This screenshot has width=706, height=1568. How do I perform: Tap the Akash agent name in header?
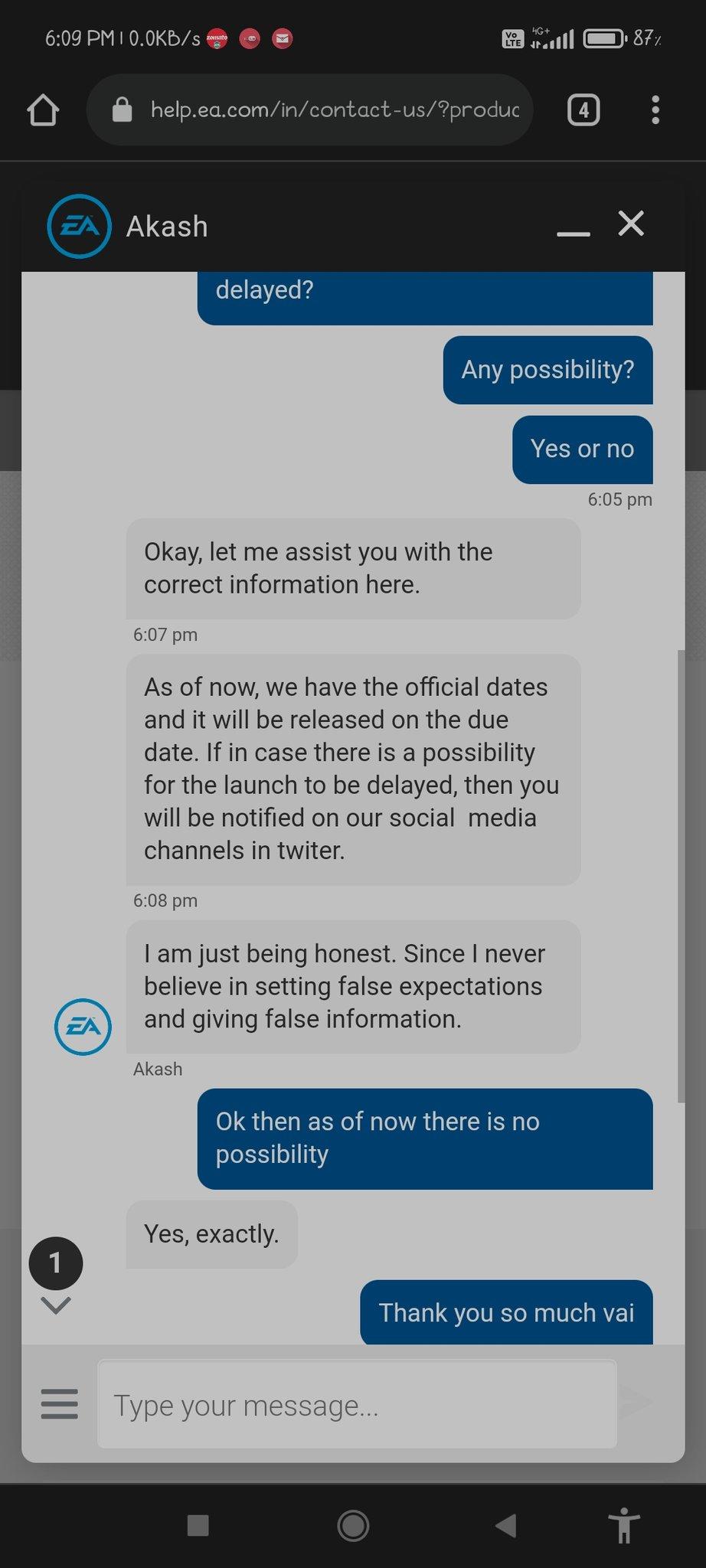coord(167,227)
